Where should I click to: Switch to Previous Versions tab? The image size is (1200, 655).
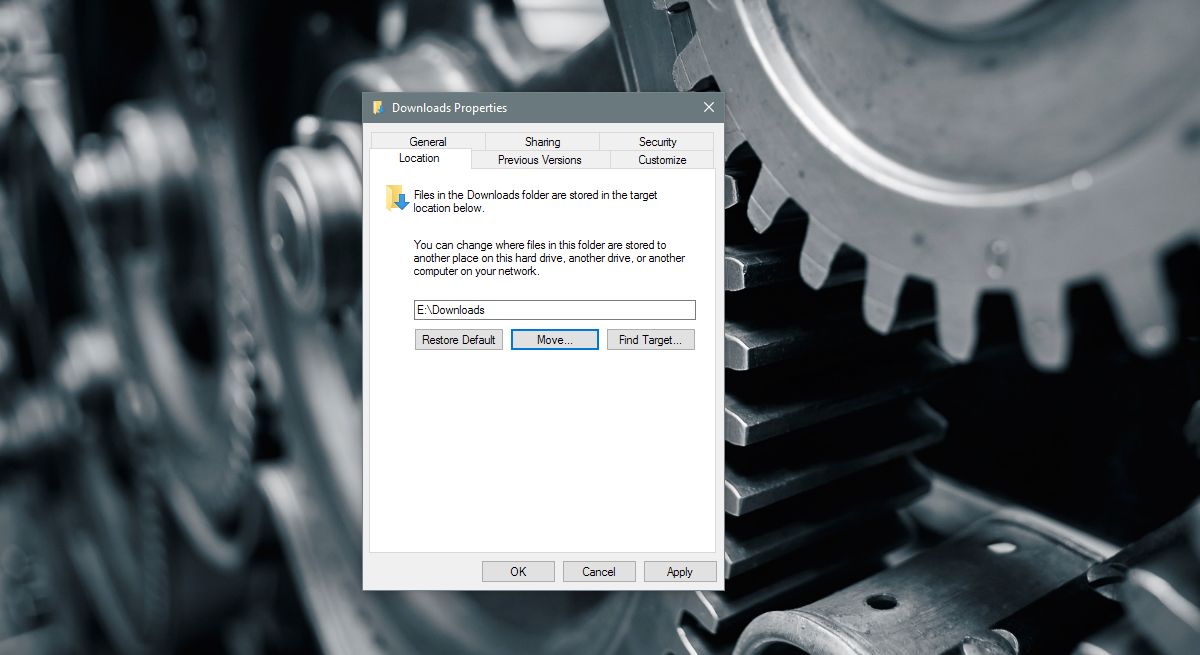pos(540,159)
